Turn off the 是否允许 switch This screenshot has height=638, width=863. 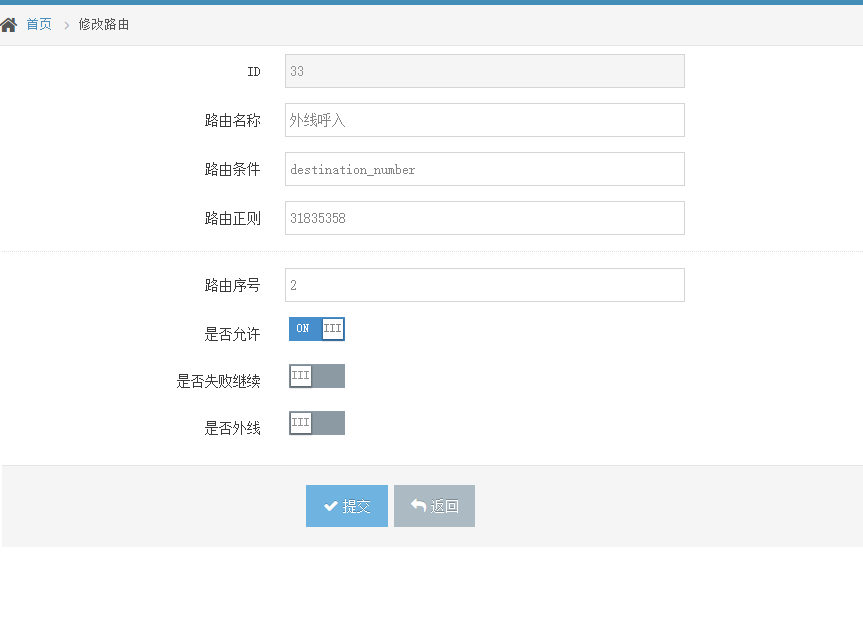(316, 329)
